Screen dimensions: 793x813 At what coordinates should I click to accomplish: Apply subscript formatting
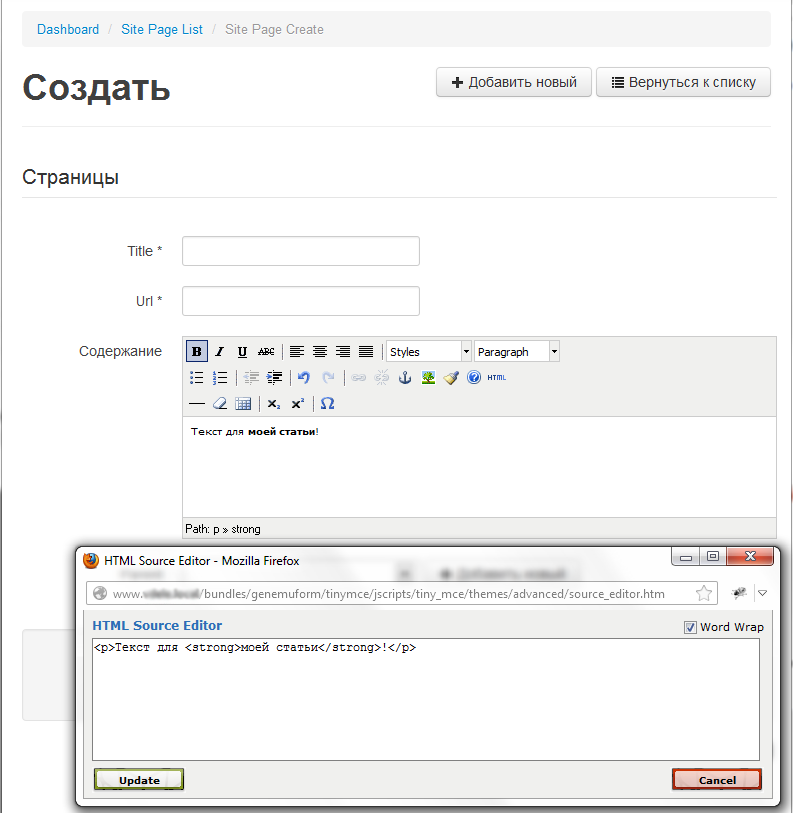click(x=273, y=403)
